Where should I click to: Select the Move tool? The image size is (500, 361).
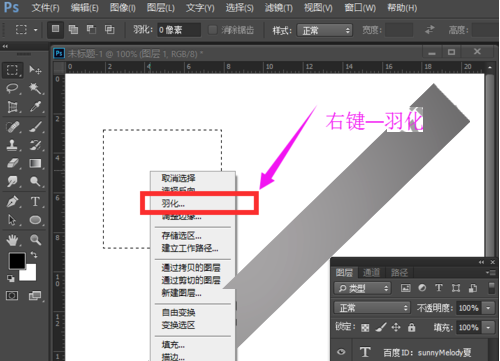[x=35, y=70]
